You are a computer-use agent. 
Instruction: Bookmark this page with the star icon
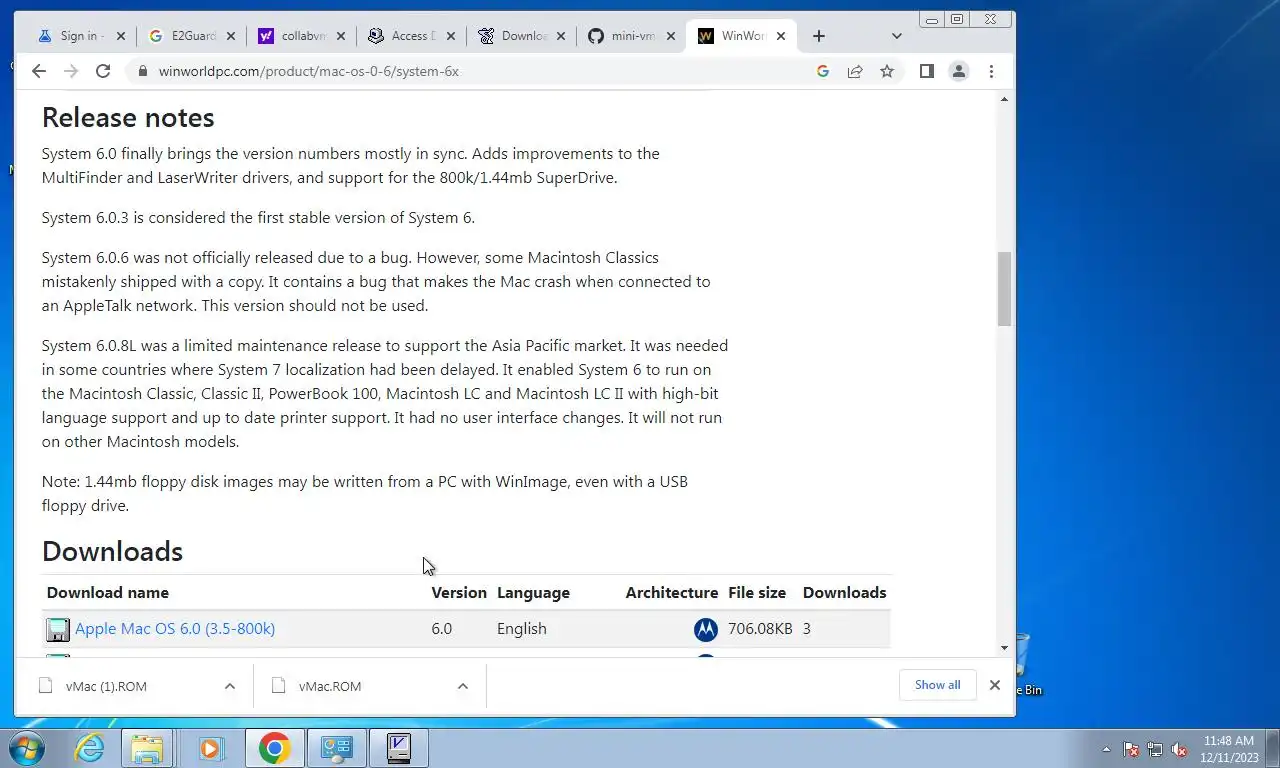[x=887, y=71]
